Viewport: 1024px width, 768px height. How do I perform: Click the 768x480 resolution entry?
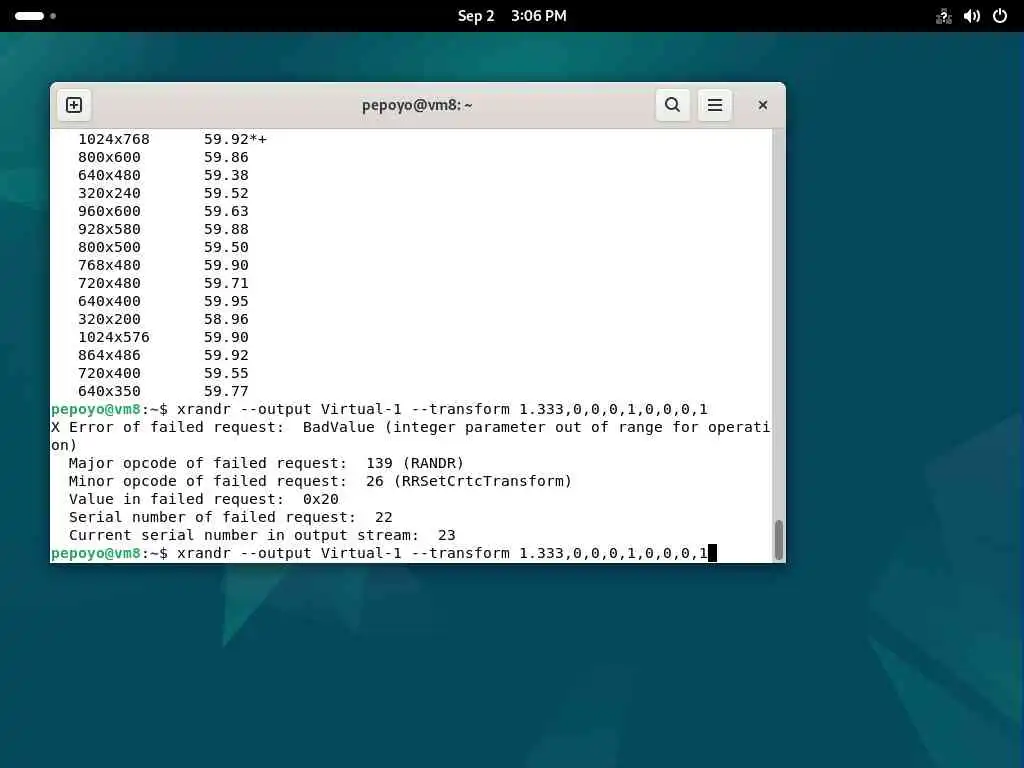tap(109, 265)
